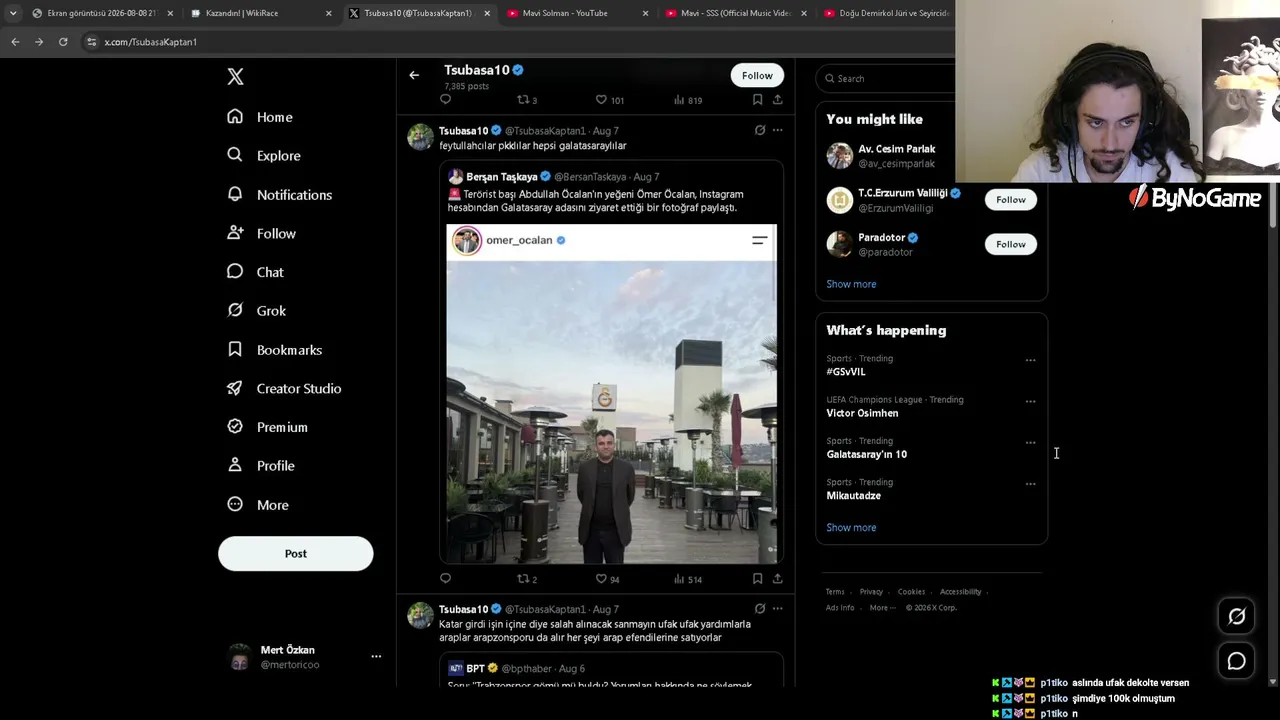Open browser tab search dropdown

click(13, 13)
